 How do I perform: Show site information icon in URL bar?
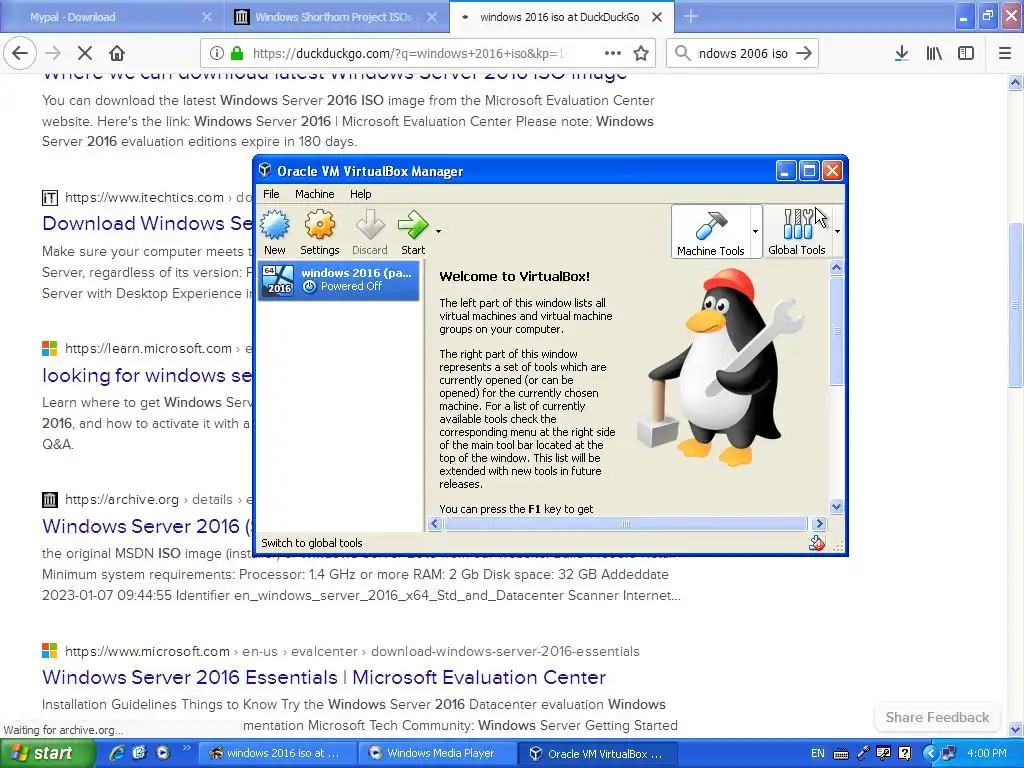tap(216, 53)
